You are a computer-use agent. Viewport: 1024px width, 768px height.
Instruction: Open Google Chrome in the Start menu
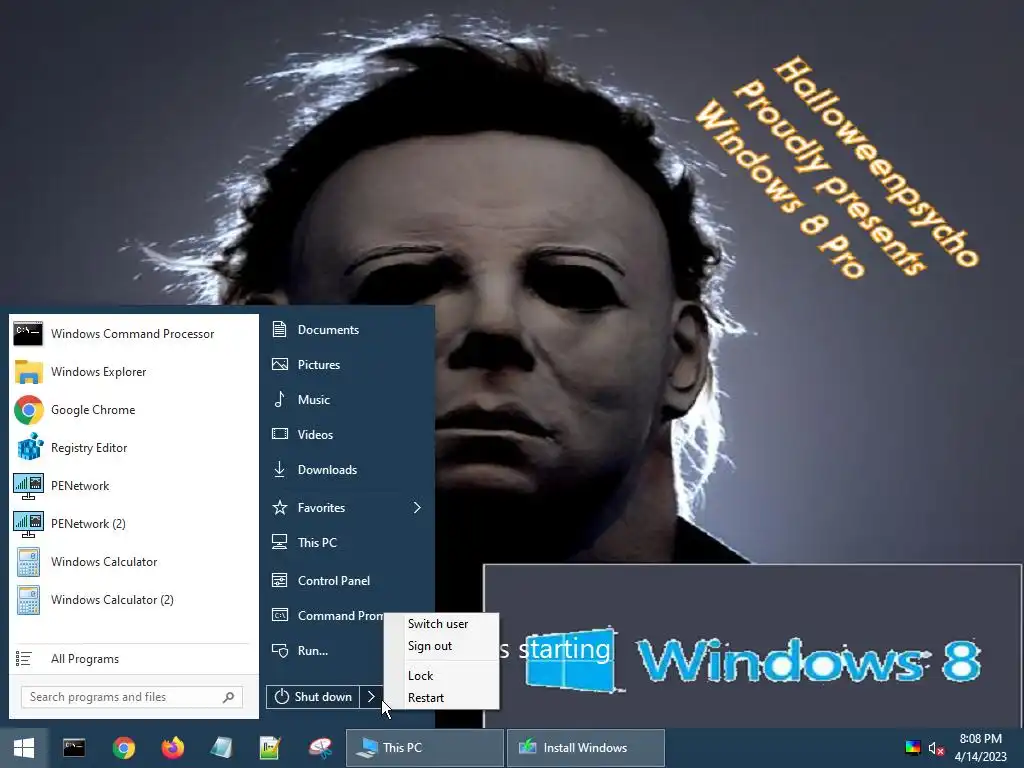click(133, 409)
